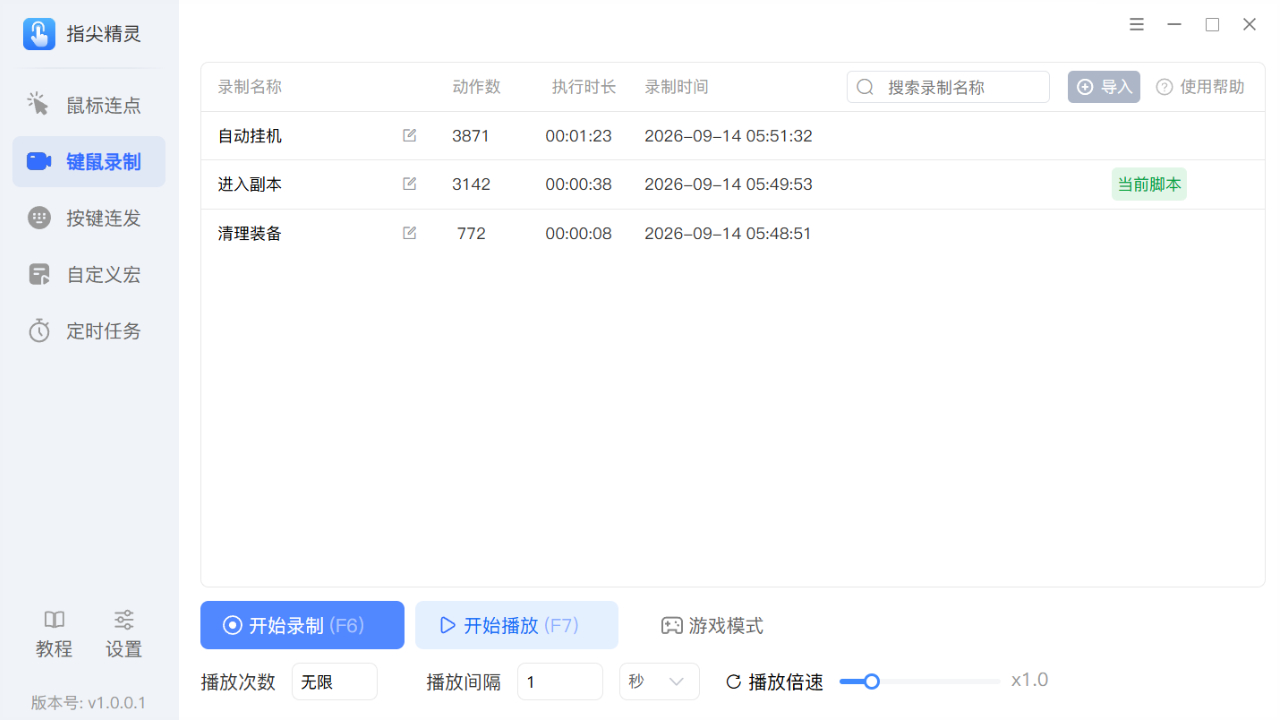The height and width of the screenshot is (720, 1280).
Task: Start recording with 开始录制 (F6)
Action: pyautogui.click(x=302, y=625)
